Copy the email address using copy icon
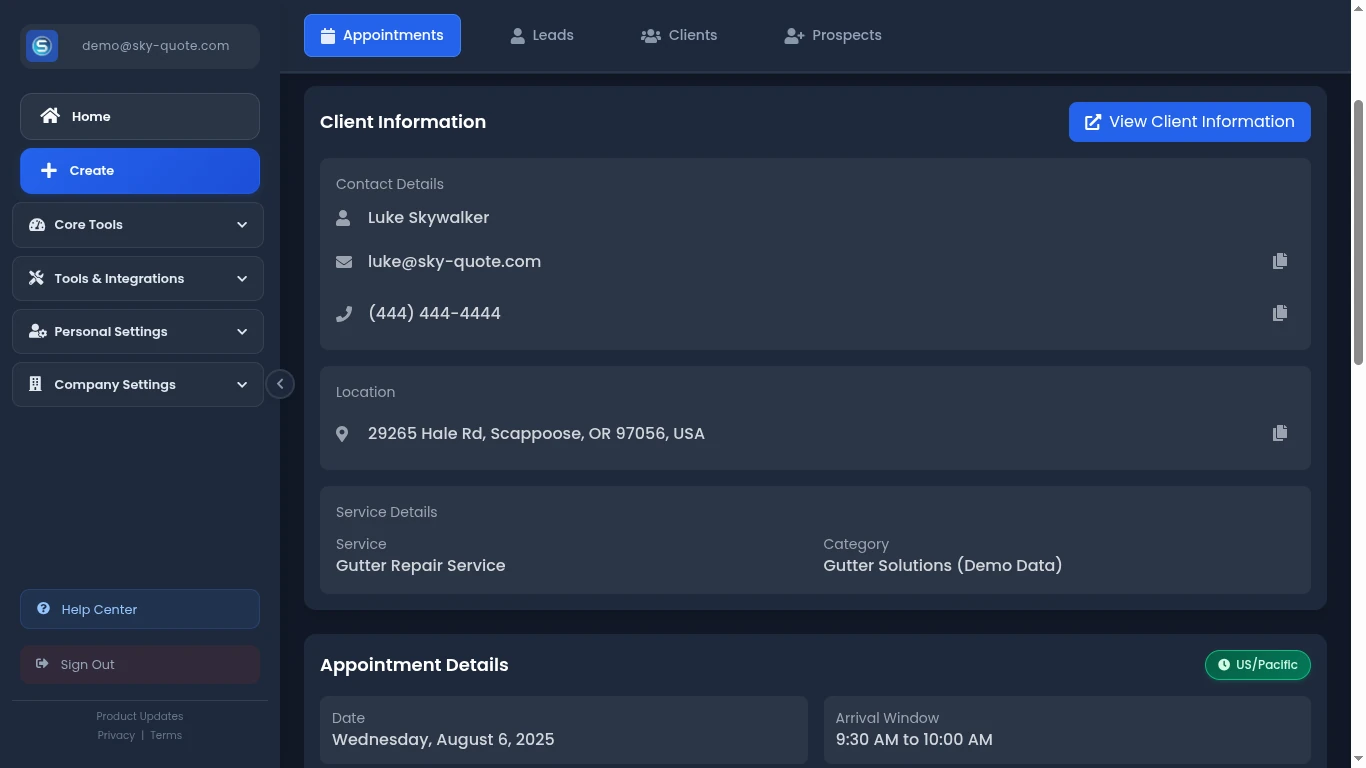The height and width of the screenshot is (768, 1366). point(1280,261)
